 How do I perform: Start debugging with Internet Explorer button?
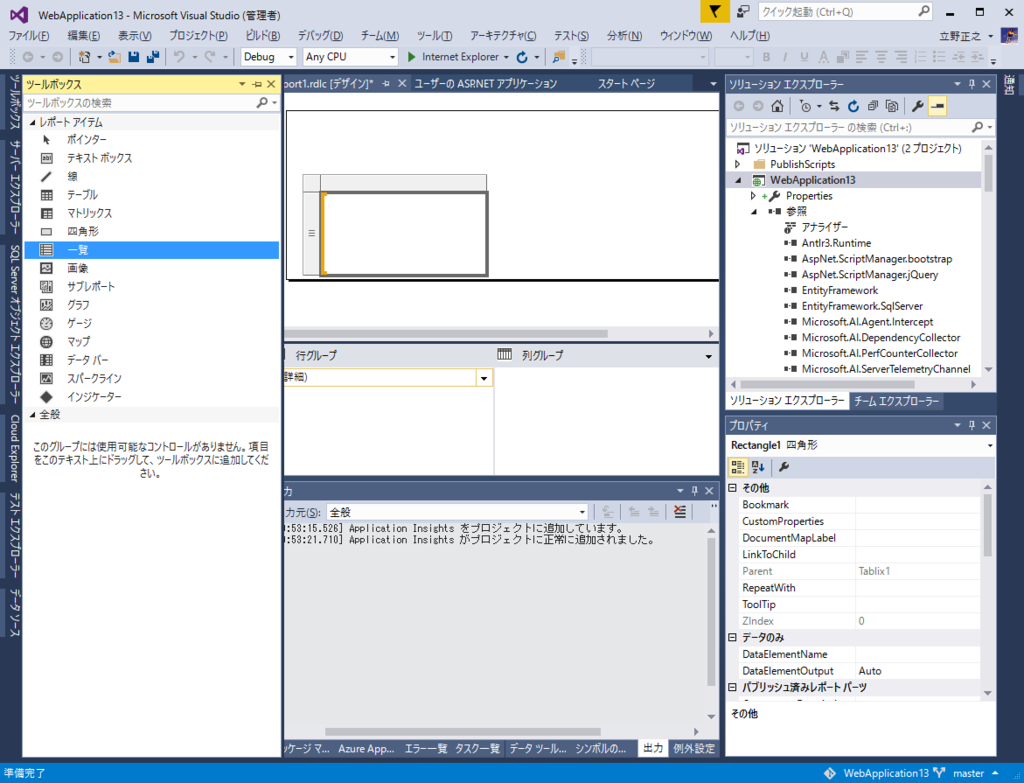(x=452, y=57)
